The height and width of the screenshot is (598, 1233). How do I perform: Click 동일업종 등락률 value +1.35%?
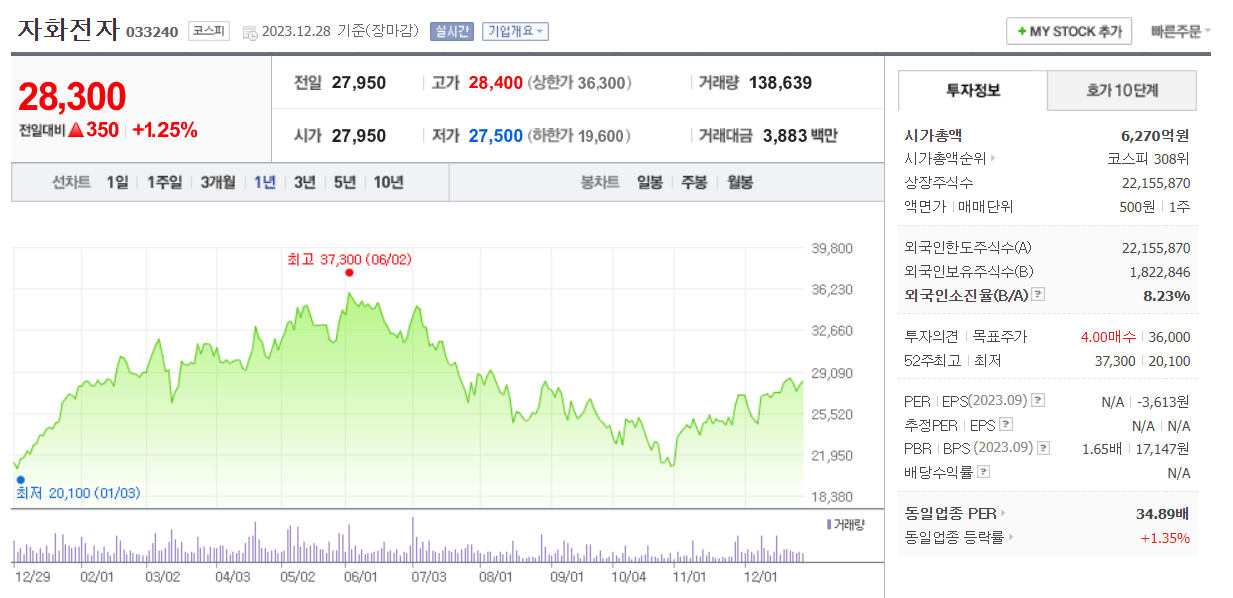(x=1165, y=538)
